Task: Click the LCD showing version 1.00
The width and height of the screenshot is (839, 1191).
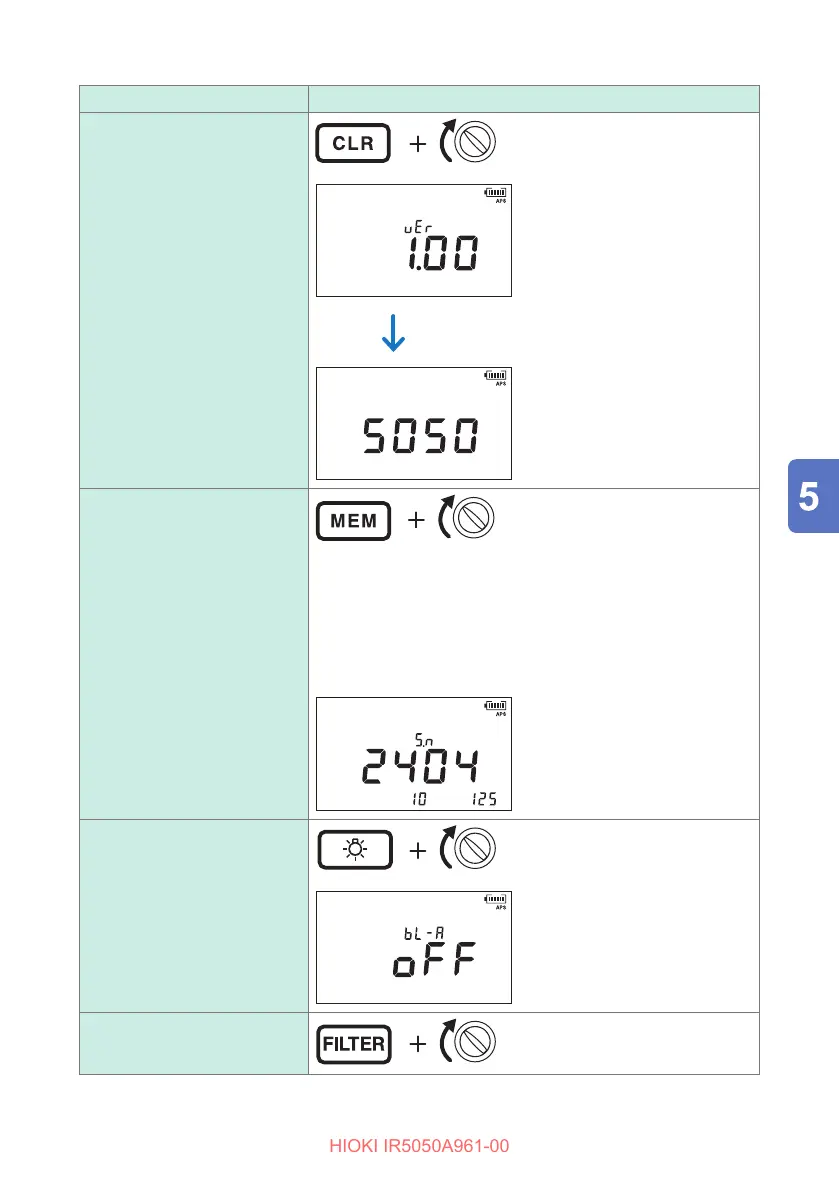Action: click(414, 240)
